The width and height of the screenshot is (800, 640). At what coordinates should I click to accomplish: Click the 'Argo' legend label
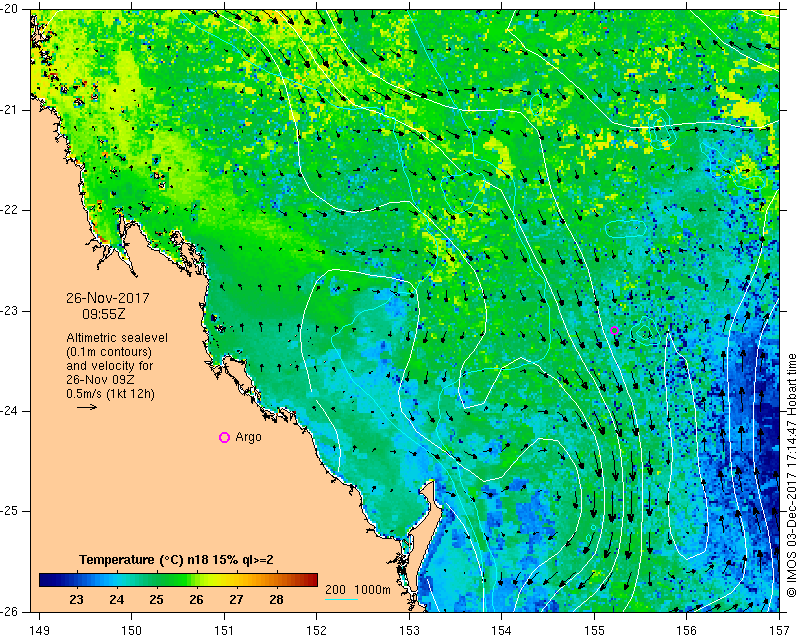pos(248,437)
